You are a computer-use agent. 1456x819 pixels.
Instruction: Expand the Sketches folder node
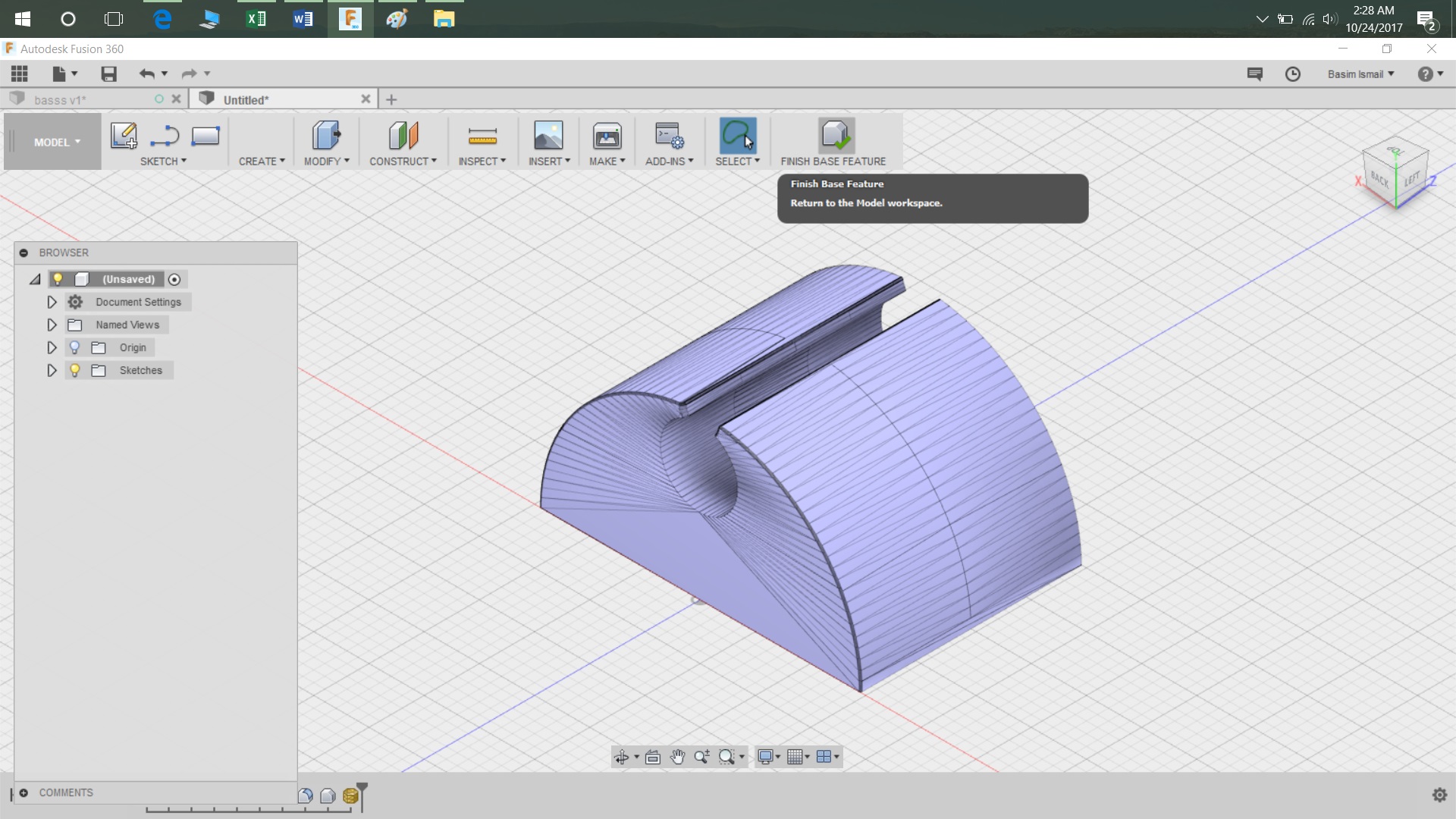click(x=52, y=370)
